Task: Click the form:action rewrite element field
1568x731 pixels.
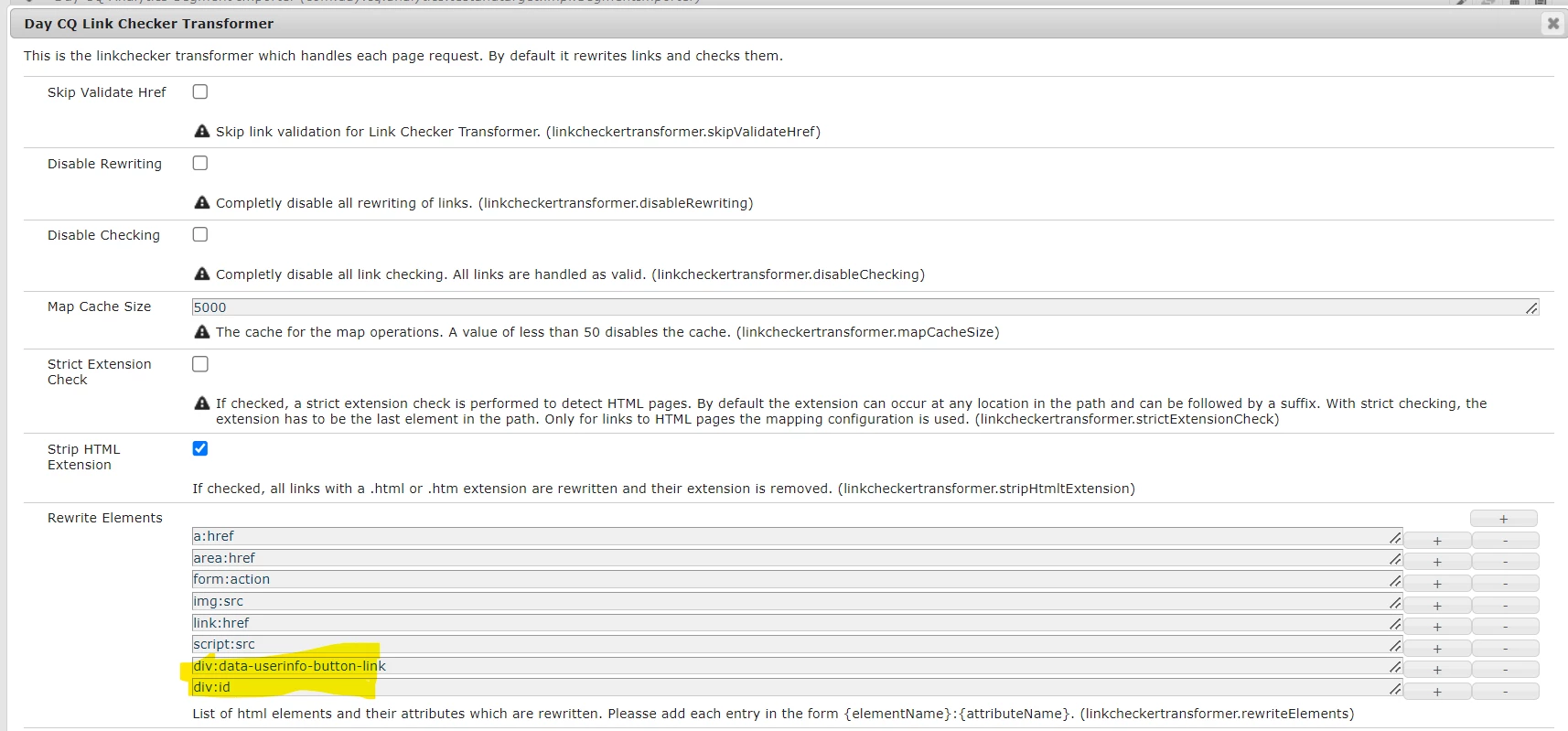Action: 797,579
